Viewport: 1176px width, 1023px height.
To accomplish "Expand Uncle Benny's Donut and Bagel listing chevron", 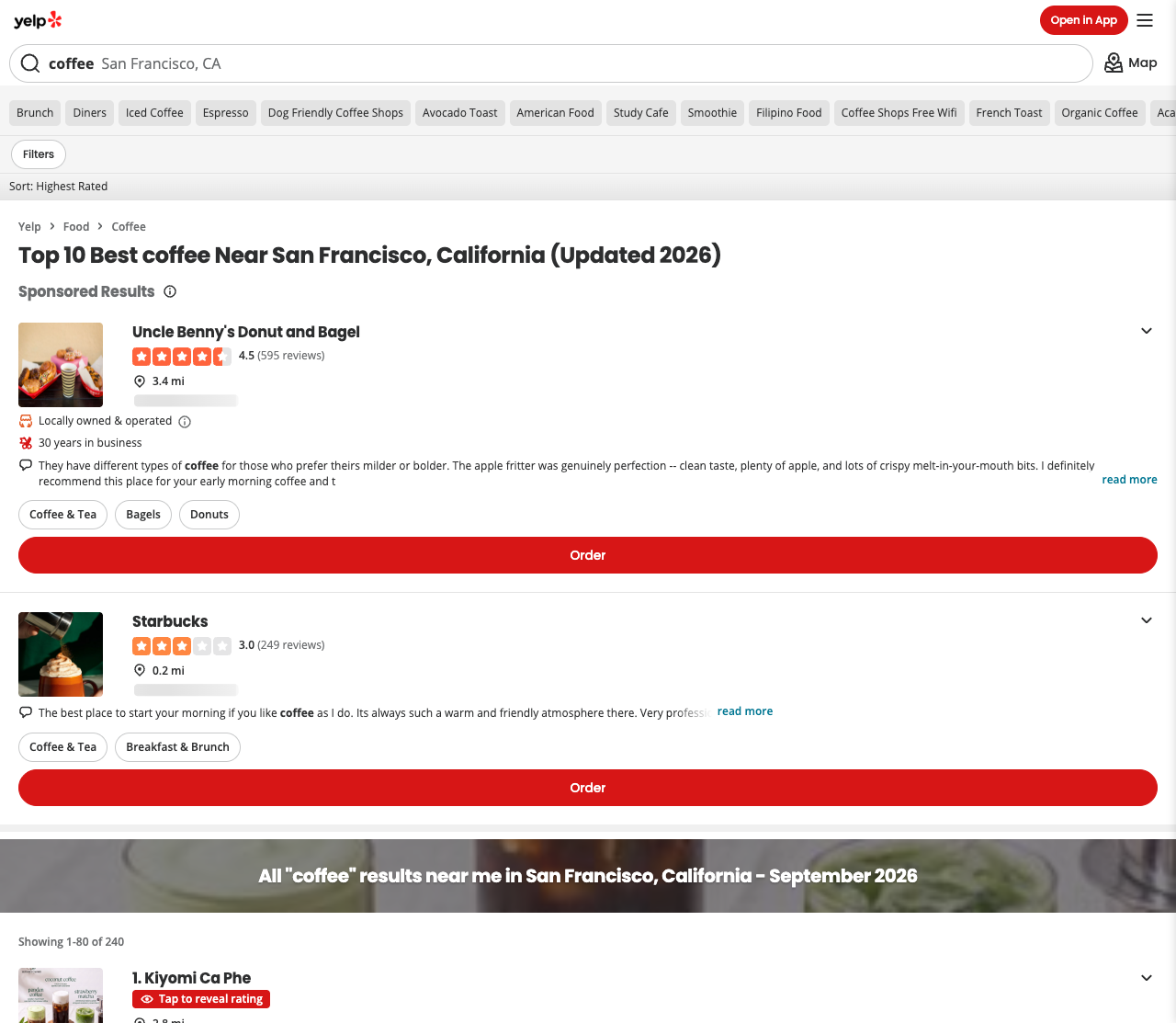I will [1147, 331].
